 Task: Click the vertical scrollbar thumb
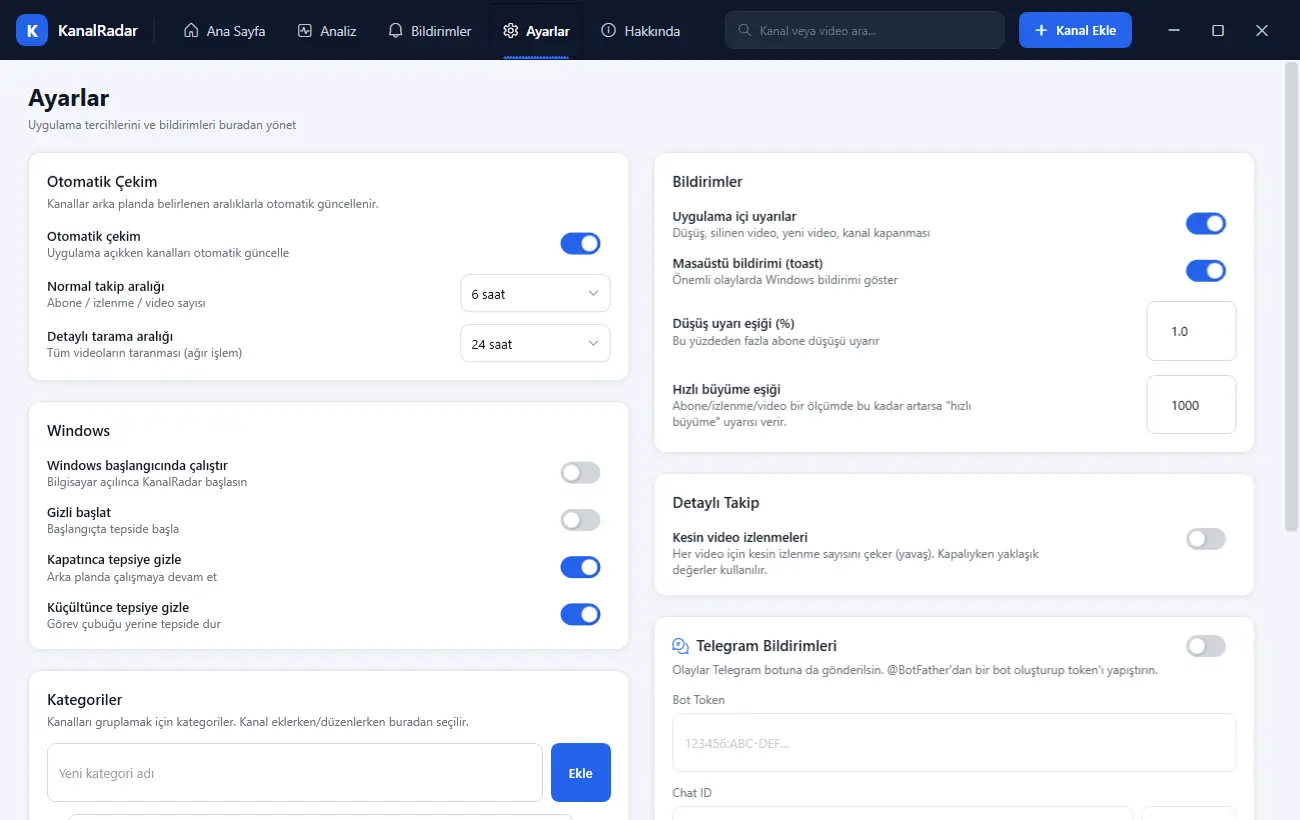pos(1291,299)
